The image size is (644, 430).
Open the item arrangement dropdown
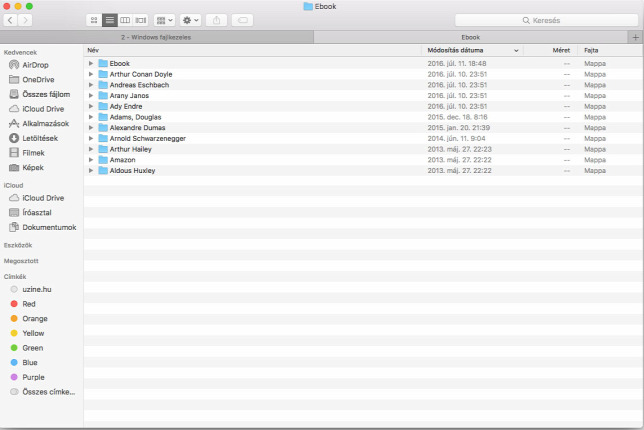click(165, 20)
